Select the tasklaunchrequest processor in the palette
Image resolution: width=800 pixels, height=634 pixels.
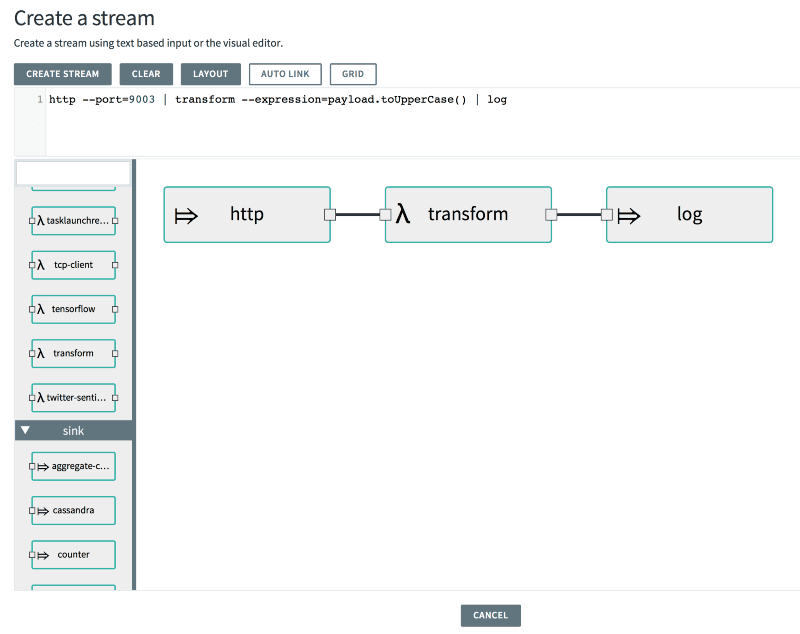pos(73,220)
